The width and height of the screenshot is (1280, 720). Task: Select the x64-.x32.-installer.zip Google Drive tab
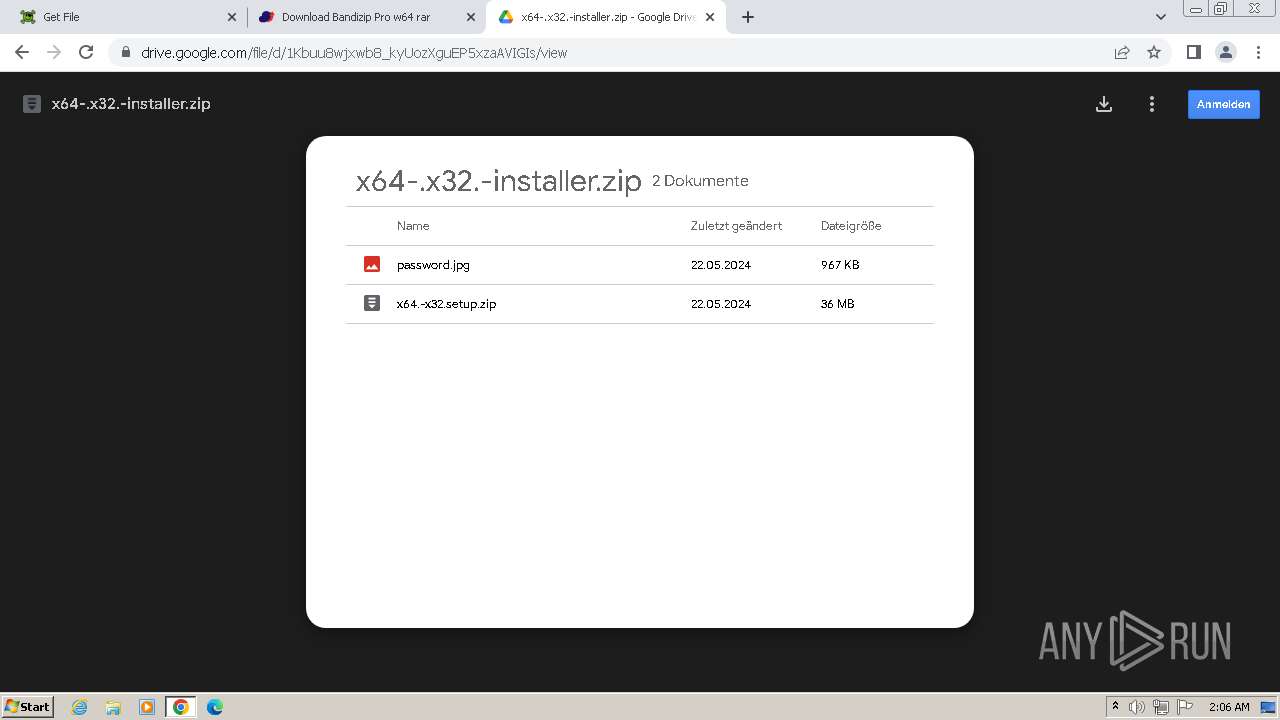605,17
